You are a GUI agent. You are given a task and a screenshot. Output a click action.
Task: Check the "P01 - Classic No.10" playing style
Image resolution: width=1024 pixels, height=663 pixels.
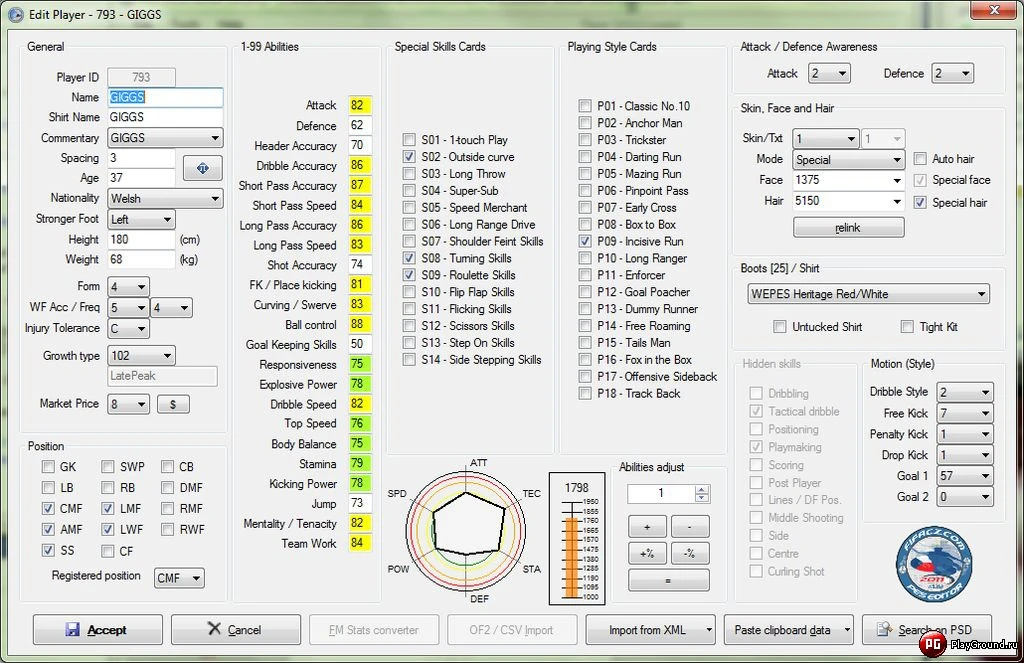[585, 104]
